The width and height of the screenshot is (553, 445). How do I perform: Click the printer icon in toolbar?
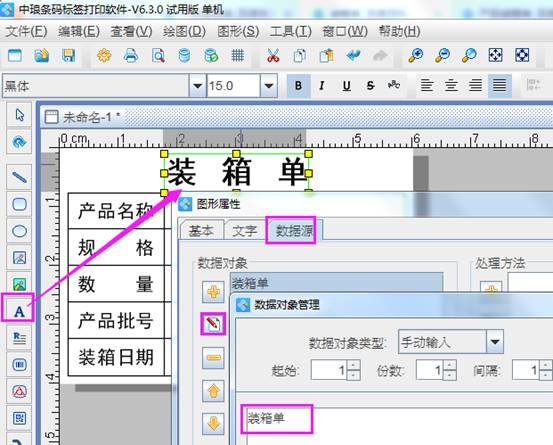[x=131, y=55]
